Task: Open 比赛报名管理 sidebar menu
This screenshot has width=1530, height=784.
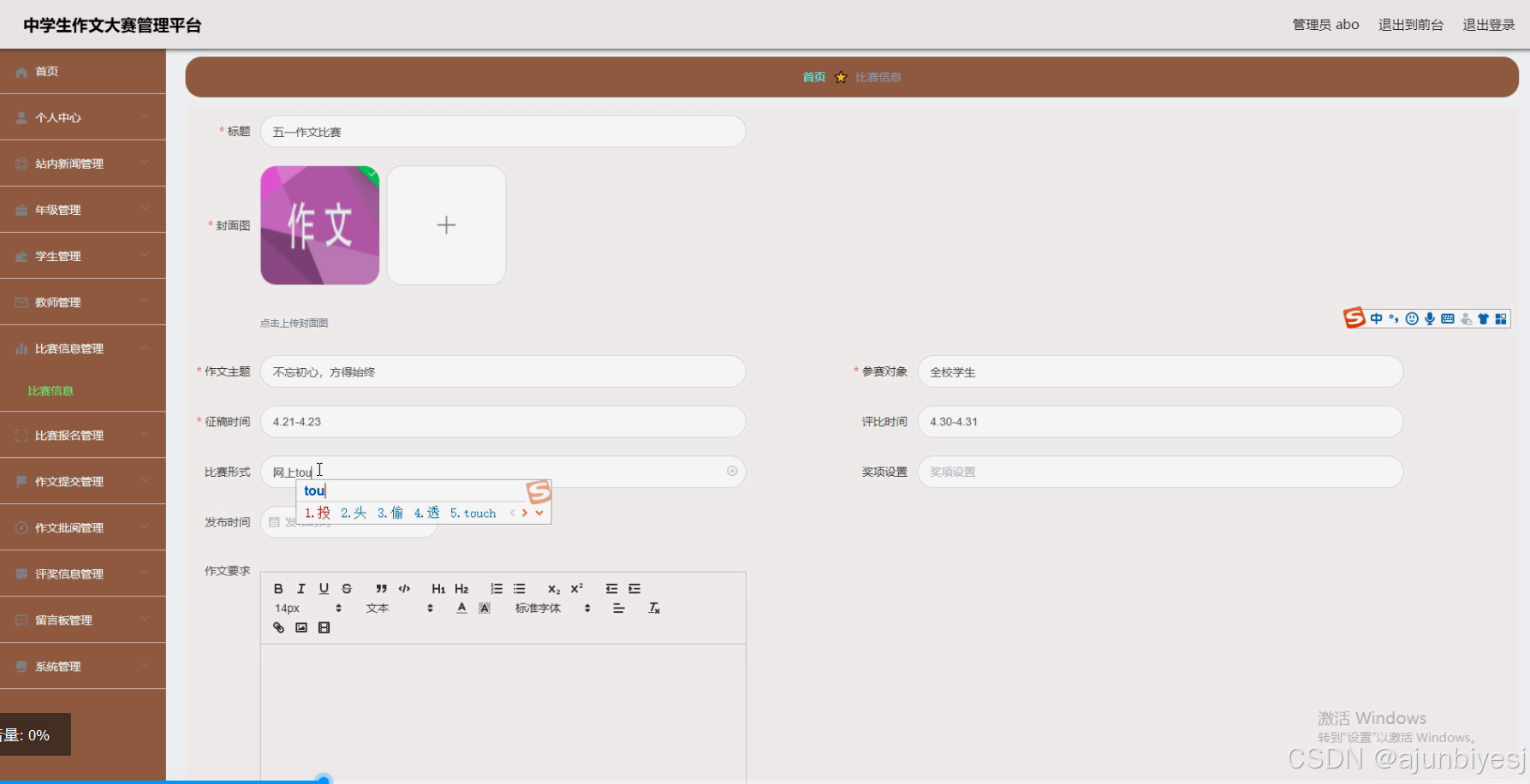Action: coord(83,435)
